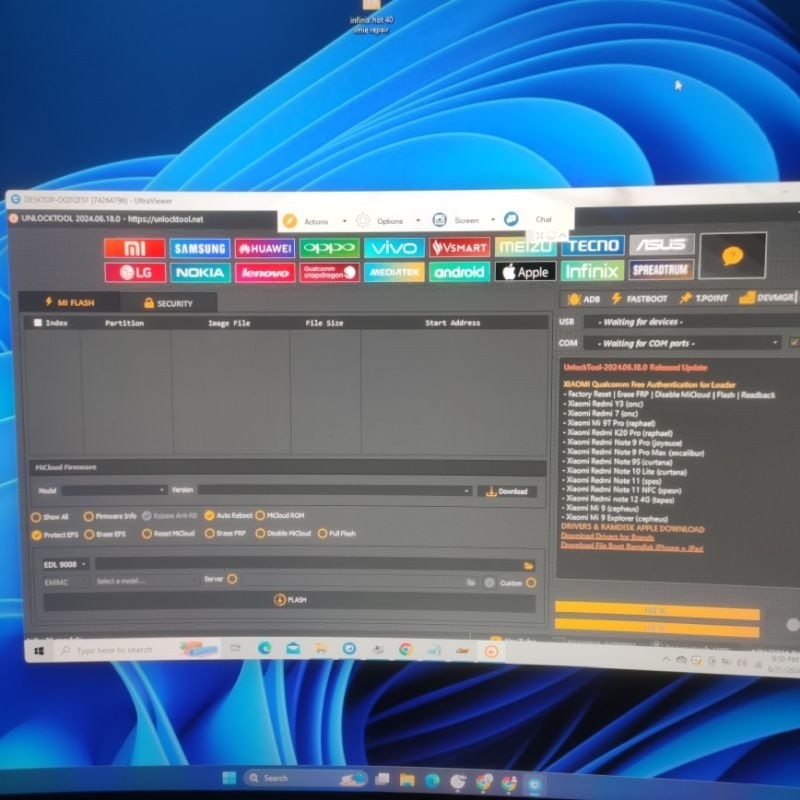Select the Samsung brand icon
The image size is (800, 800).
click(x=200, y=248)
